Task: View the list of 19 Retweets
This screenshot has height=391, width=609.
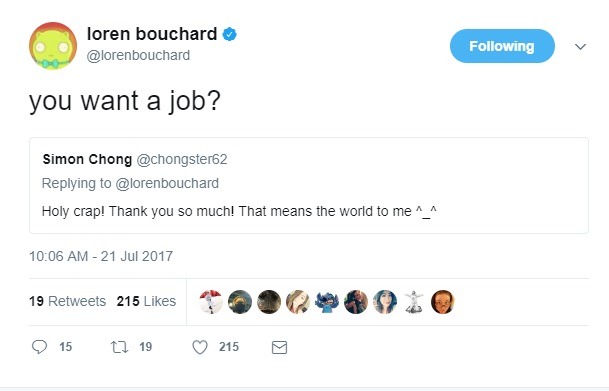Action: 68,301
